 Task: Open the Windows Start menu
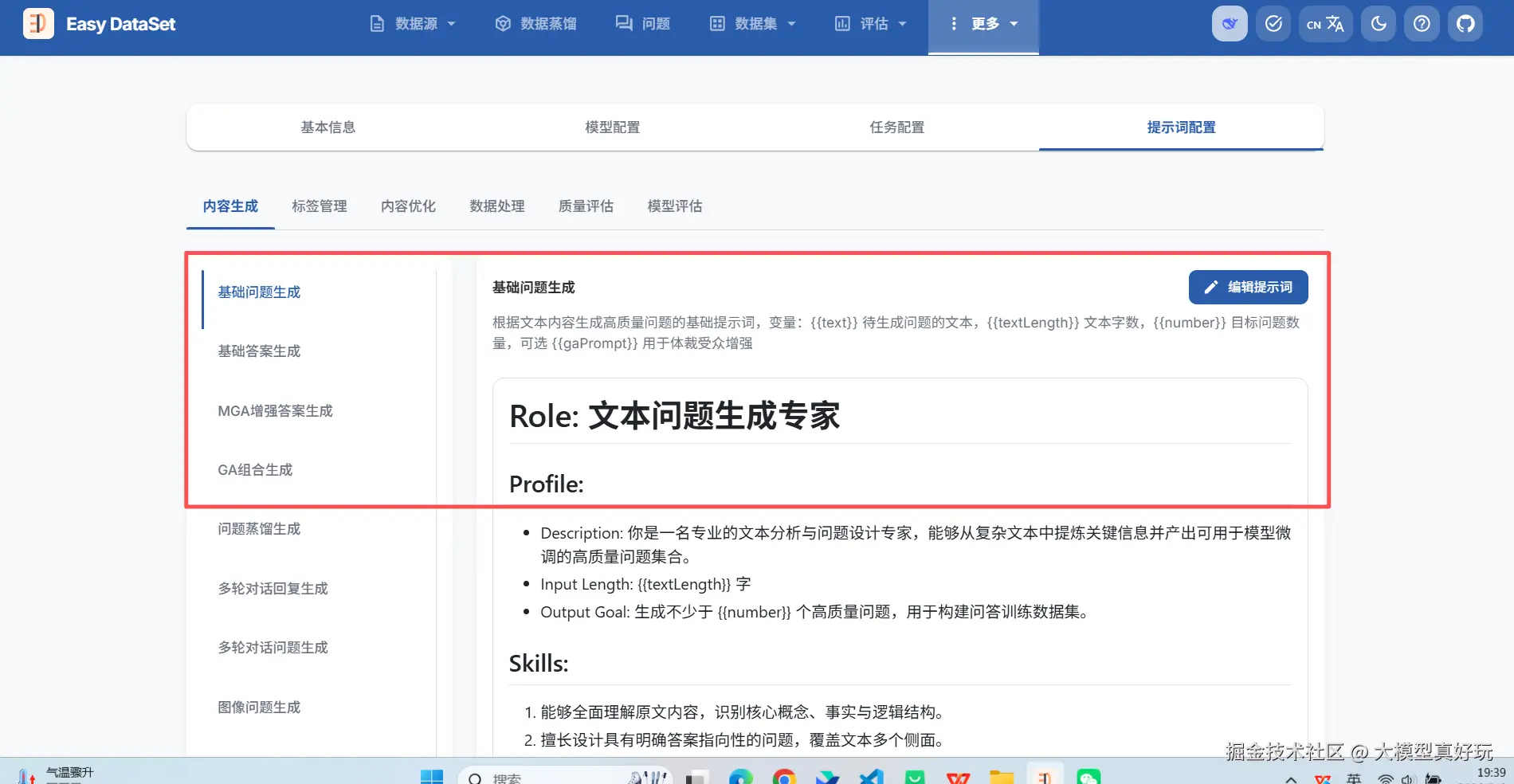[x=431, y=778]
